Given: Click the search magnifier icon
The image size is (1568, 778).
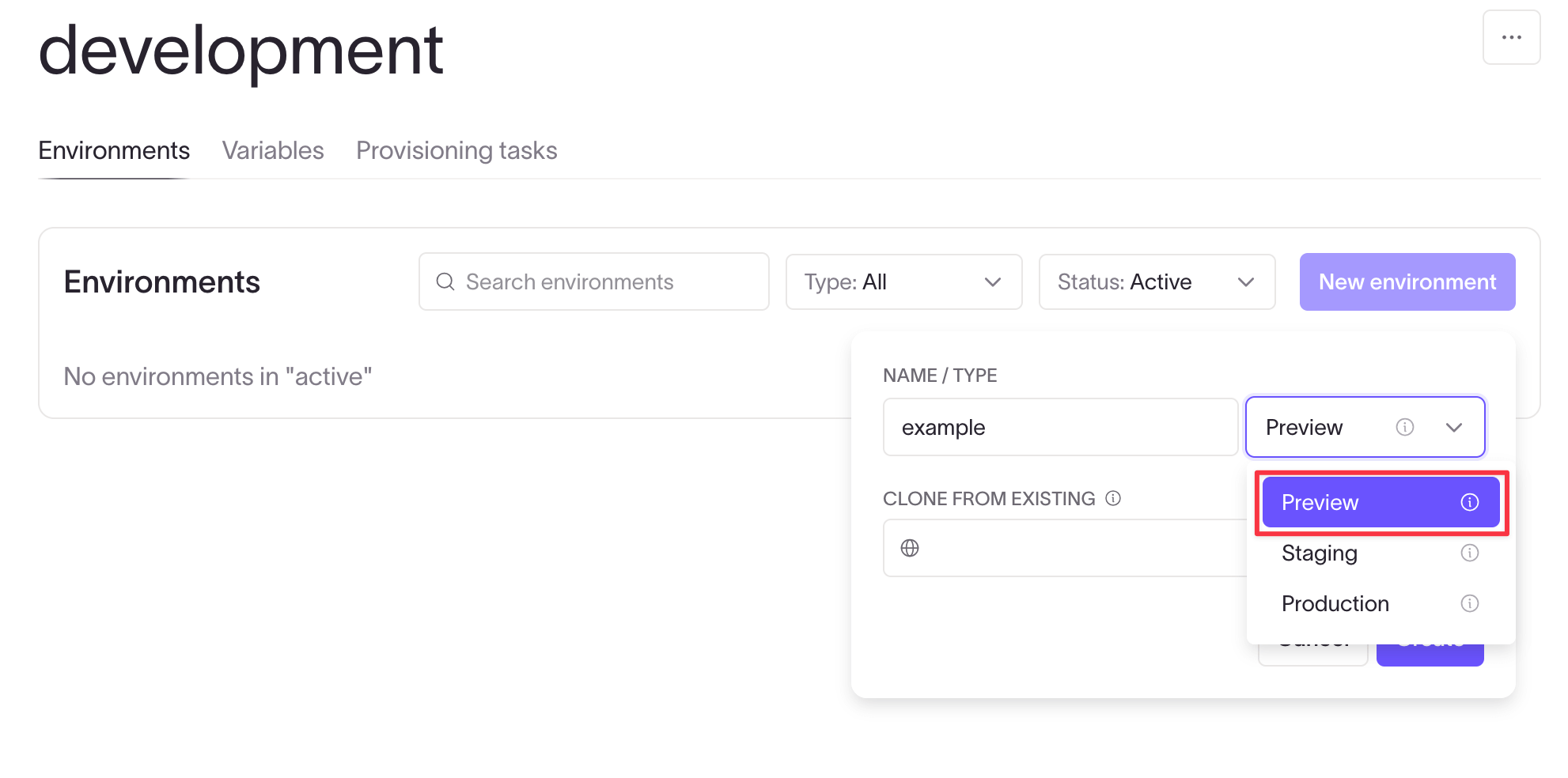Looking at the screenshot, I should (x=445, y=281).
